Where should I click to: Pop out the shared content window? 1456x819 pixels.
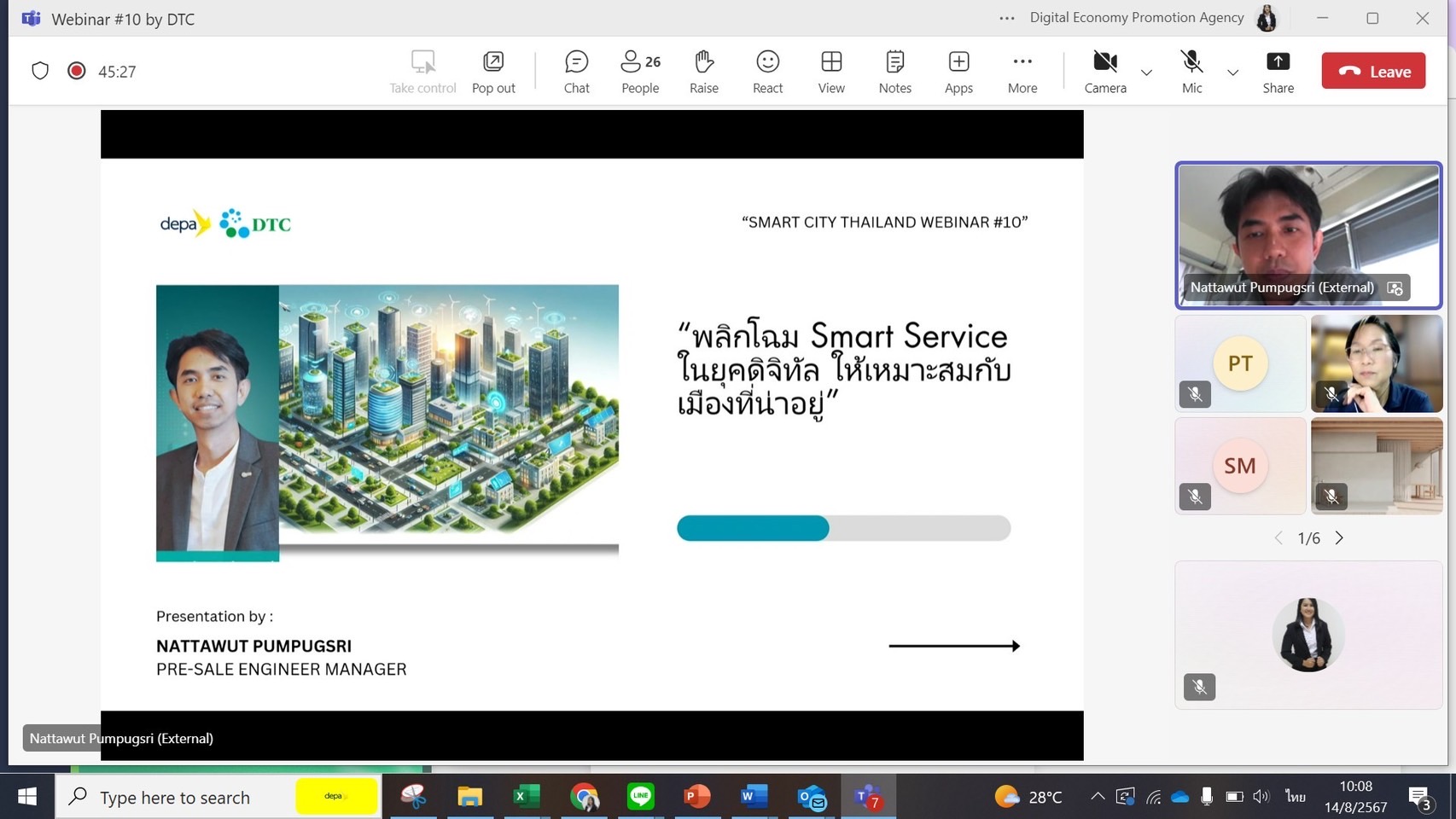pos(493,72)
